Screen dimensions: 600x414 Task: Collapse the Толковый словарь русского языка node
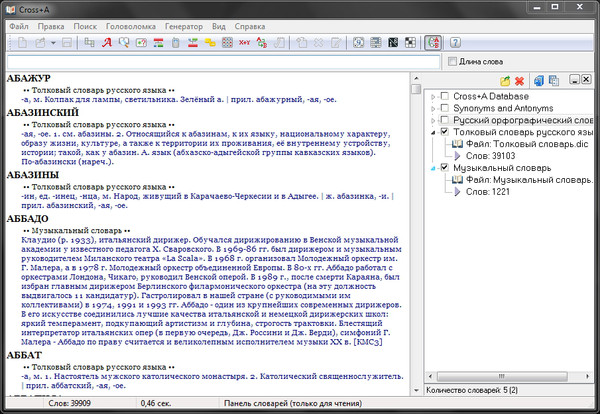pyautogui.click(x=431, y=132)
